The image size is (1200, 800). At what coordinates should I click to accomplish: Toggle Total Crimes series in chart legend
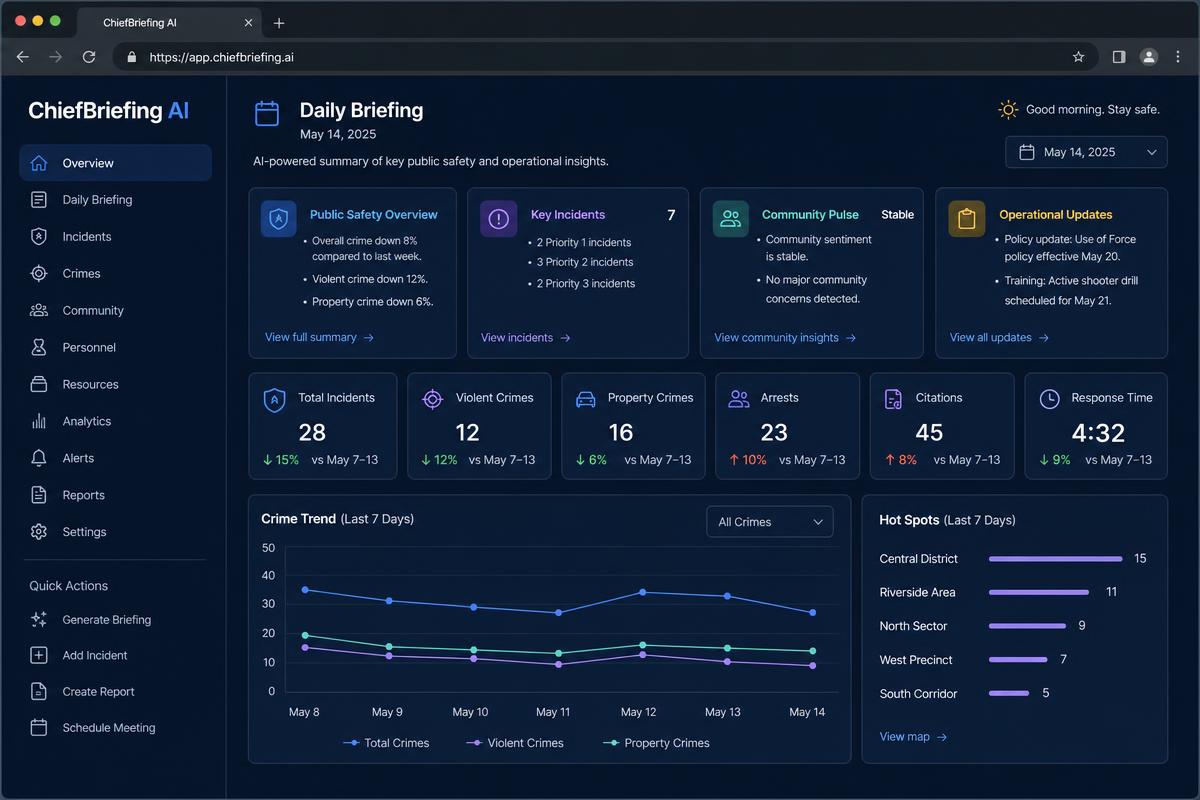(386, 743)
